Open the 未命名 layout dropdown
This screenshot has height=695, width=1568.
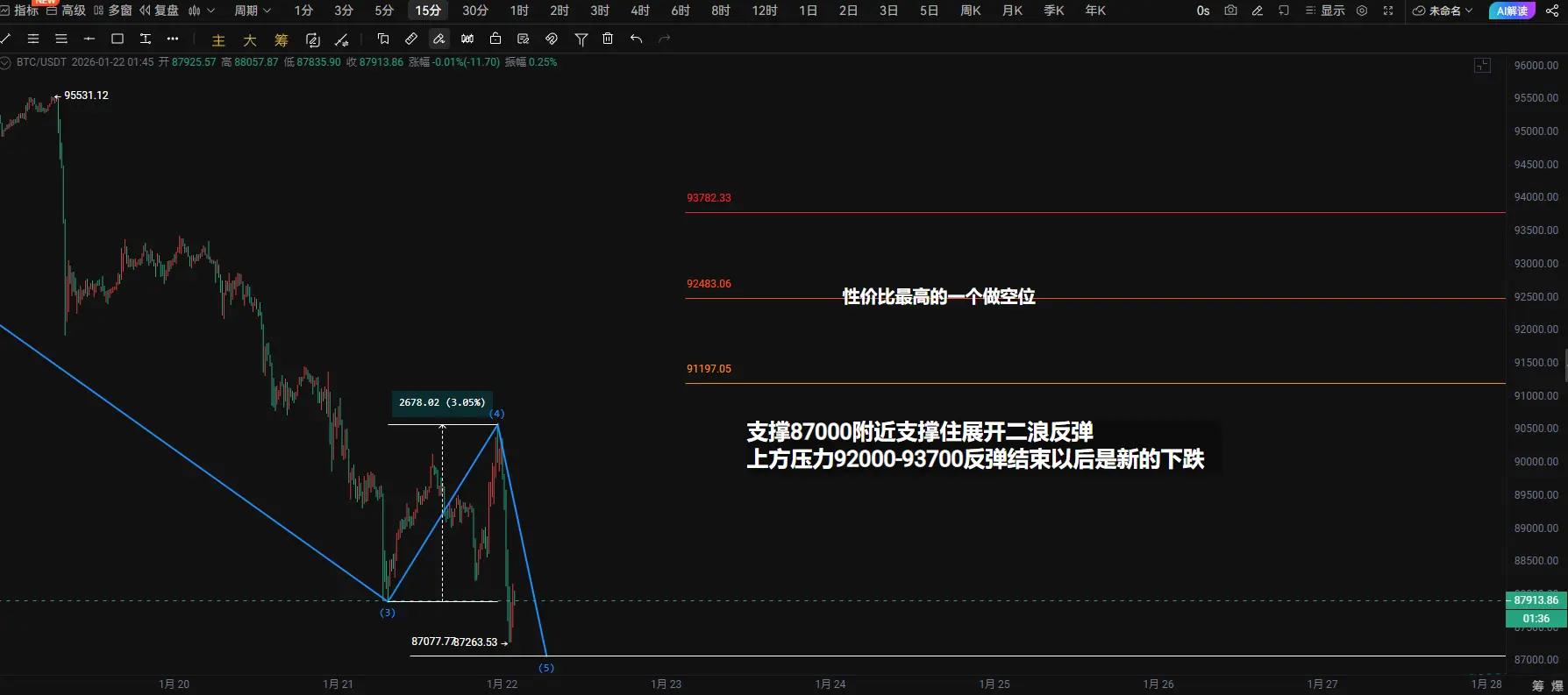(x=1443, y=11)
